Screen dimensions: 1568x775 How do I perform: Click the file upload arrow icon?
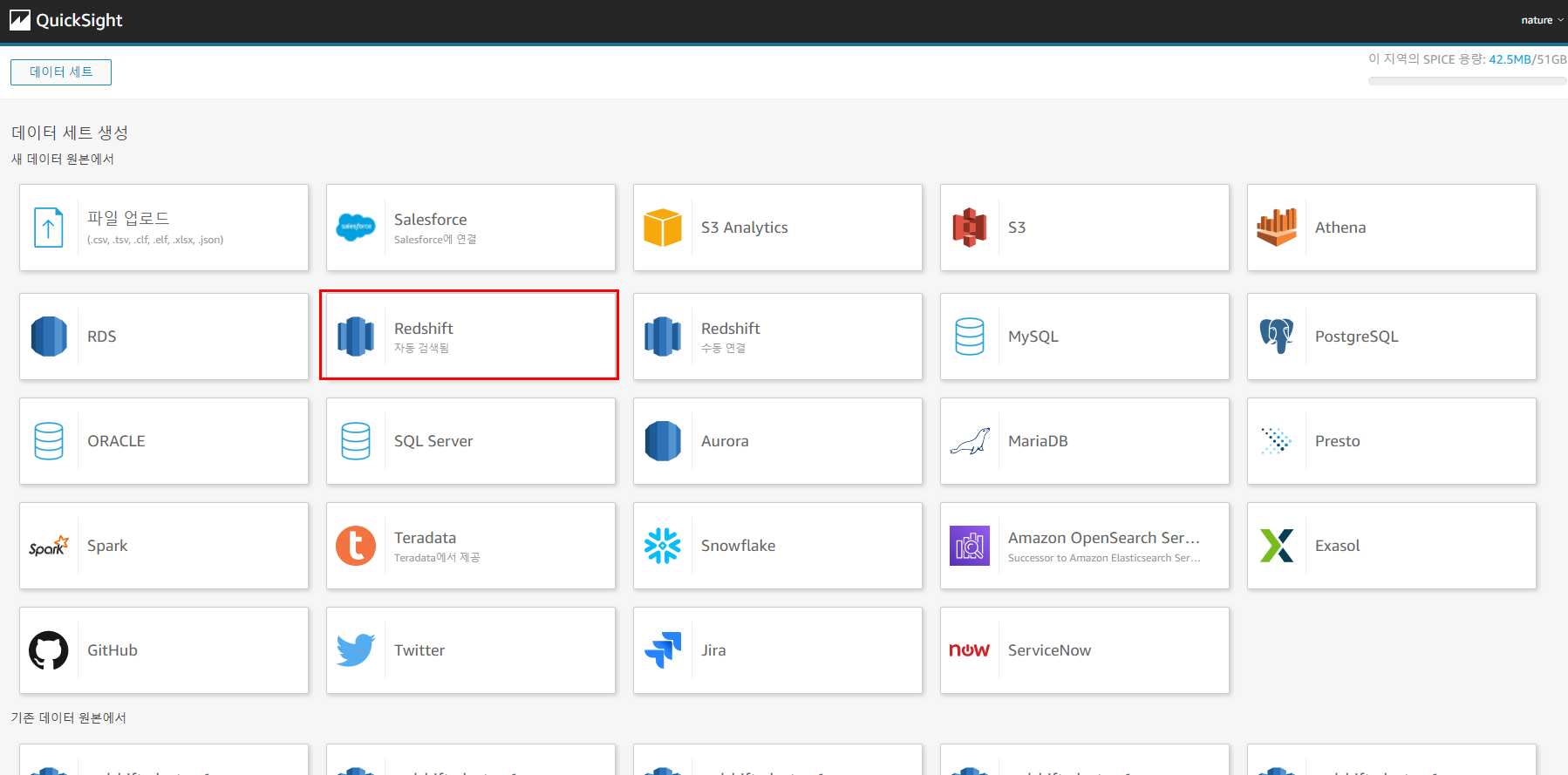pyautogui.click(x=49, y=228)
